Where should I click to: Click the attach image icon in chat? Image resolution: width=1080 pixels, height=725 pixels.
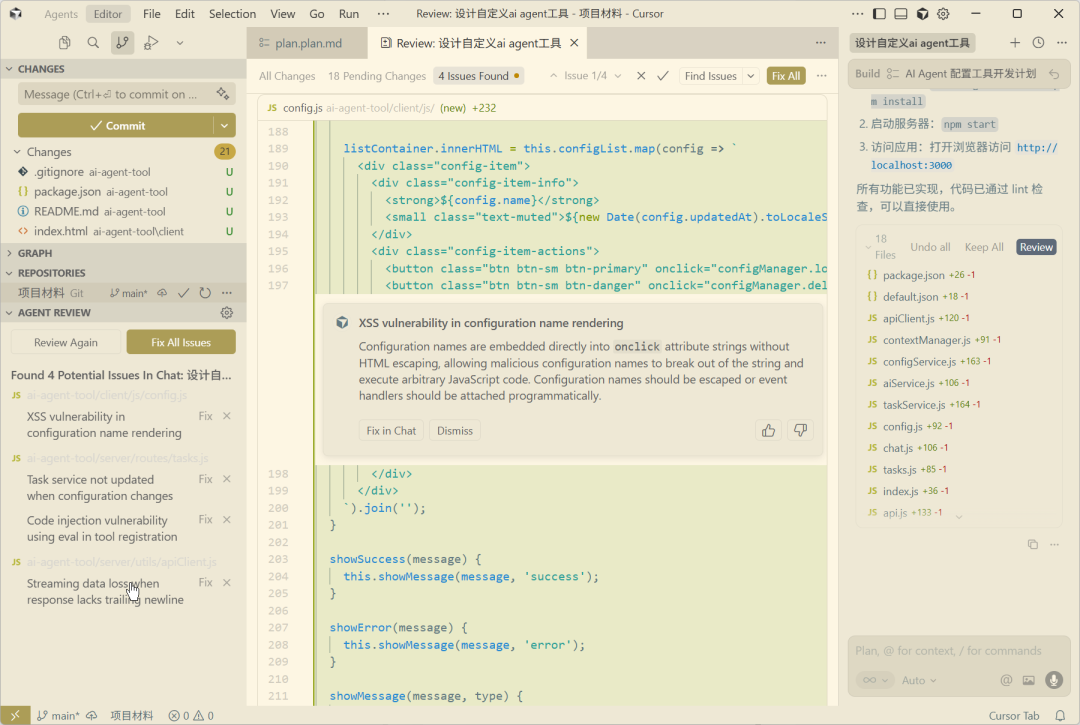[x=1029, y=680]
